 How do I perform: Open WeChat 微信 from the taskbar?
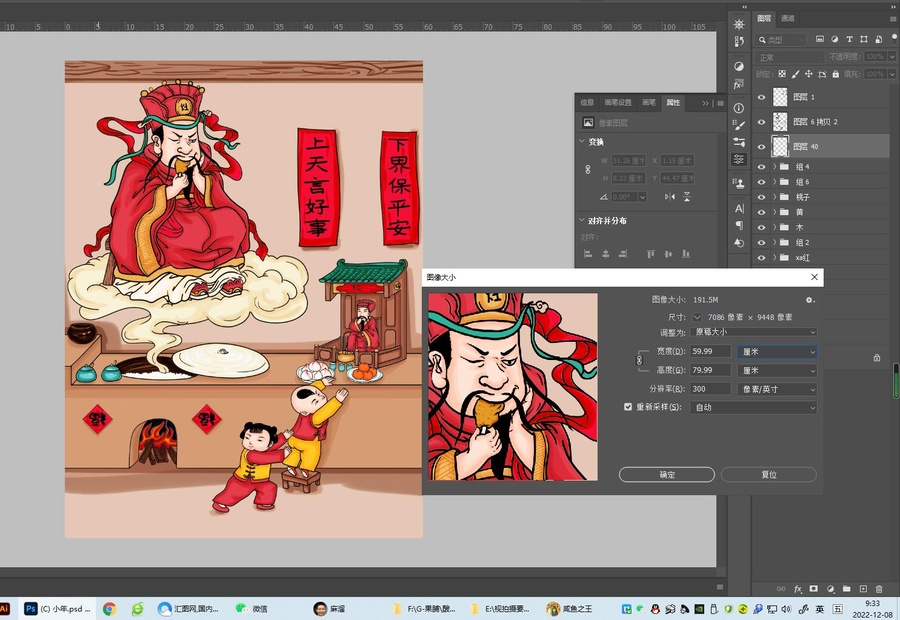pyautogui.click(x=251, y=609)
